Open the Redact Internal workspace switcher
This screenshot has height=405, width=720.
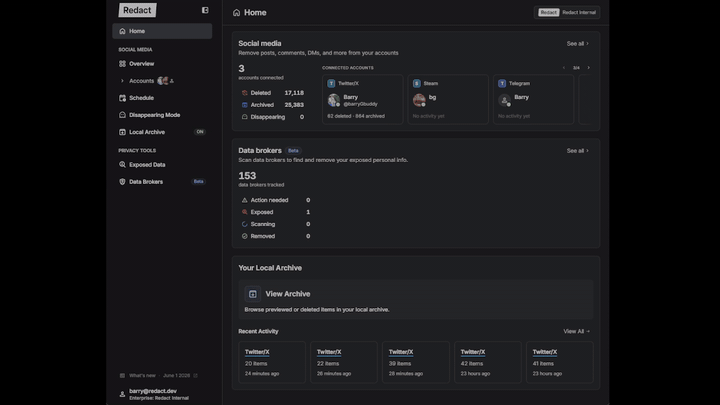click(567, 12)
